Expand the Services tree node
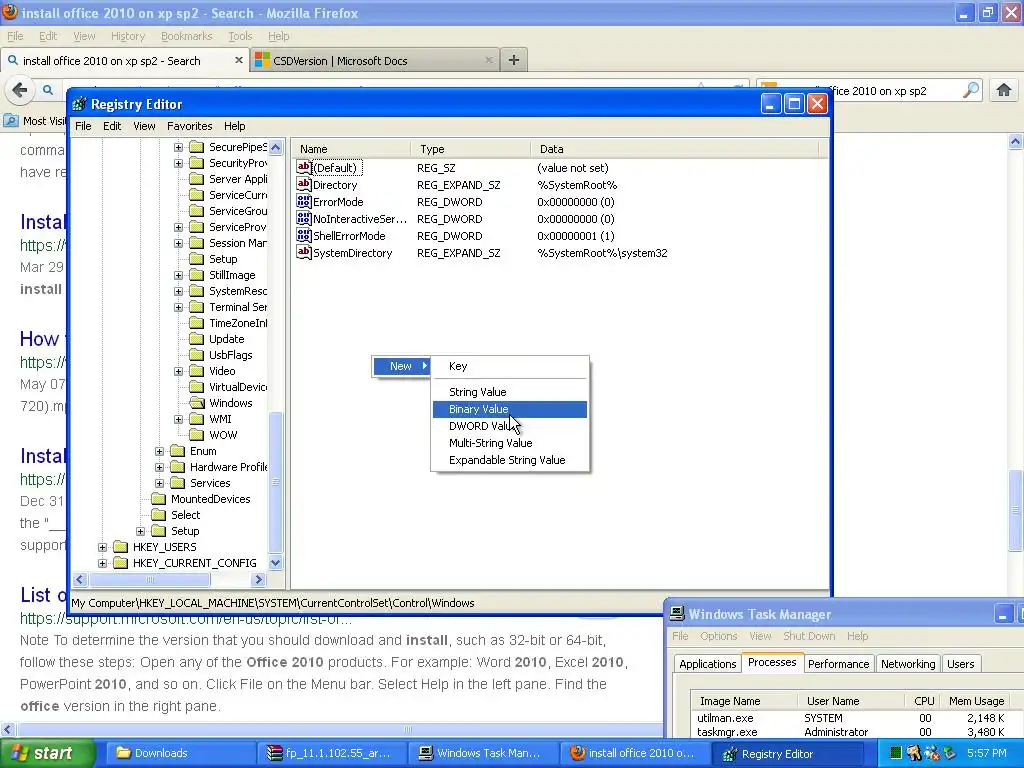 pyautogui.click(x=159, y=483)
